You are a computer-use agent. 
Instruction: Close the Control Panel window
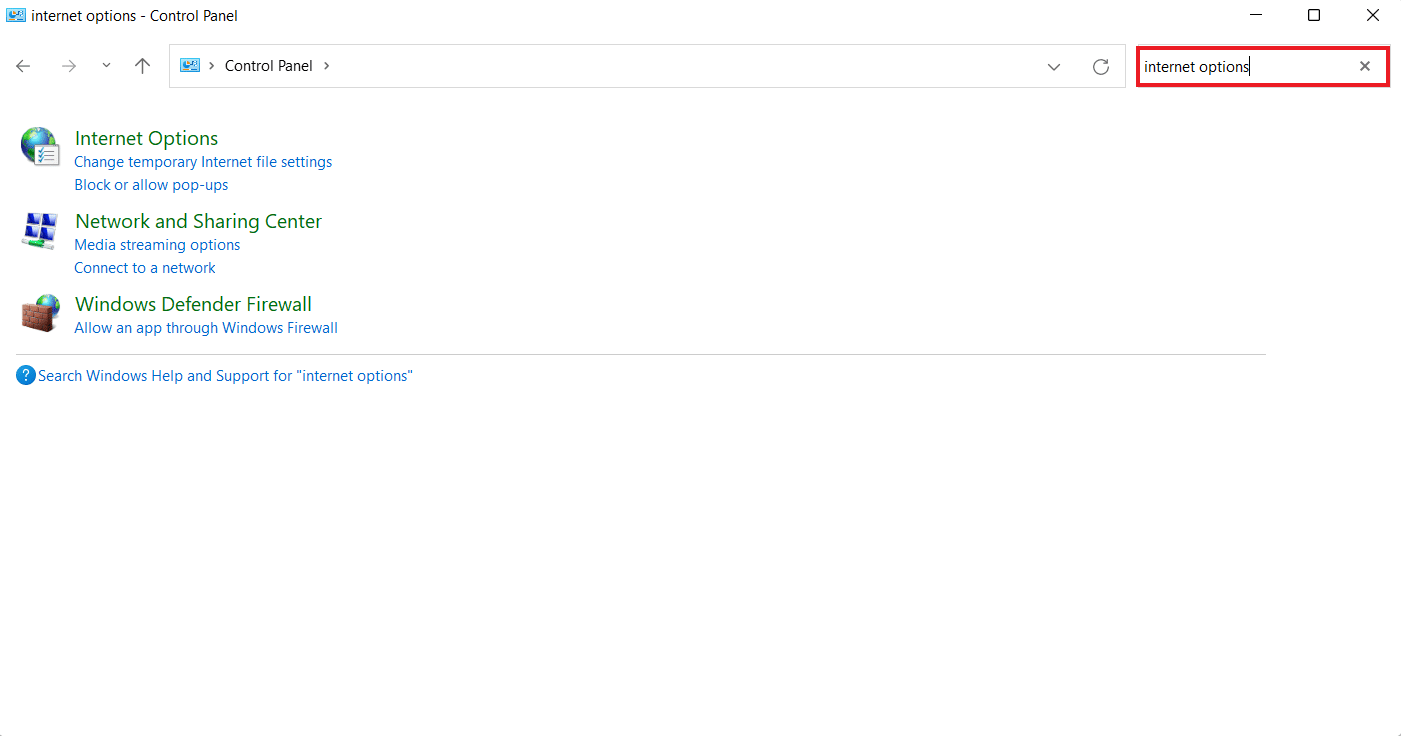tap(1373, 15)
